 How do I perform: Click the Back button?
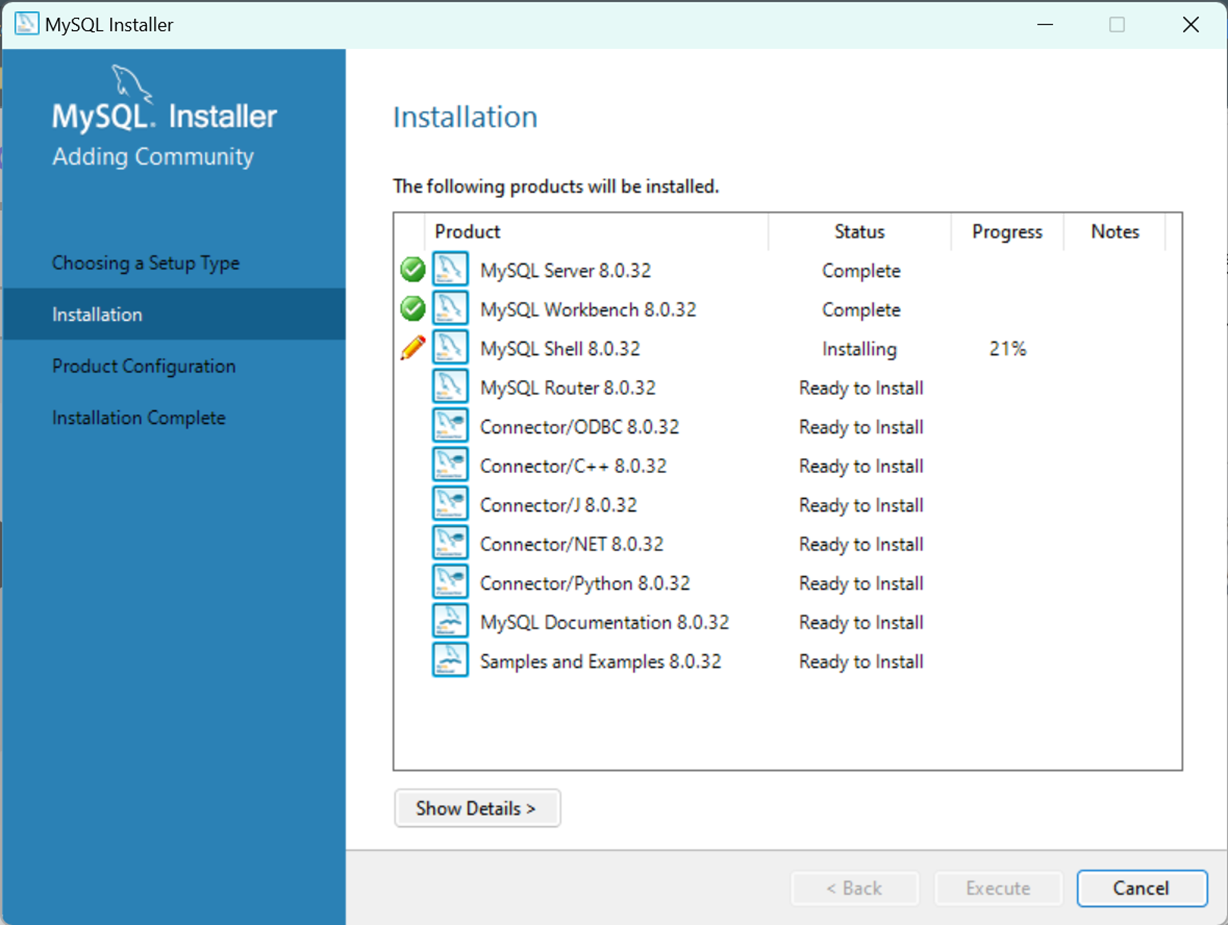(854, 888)
